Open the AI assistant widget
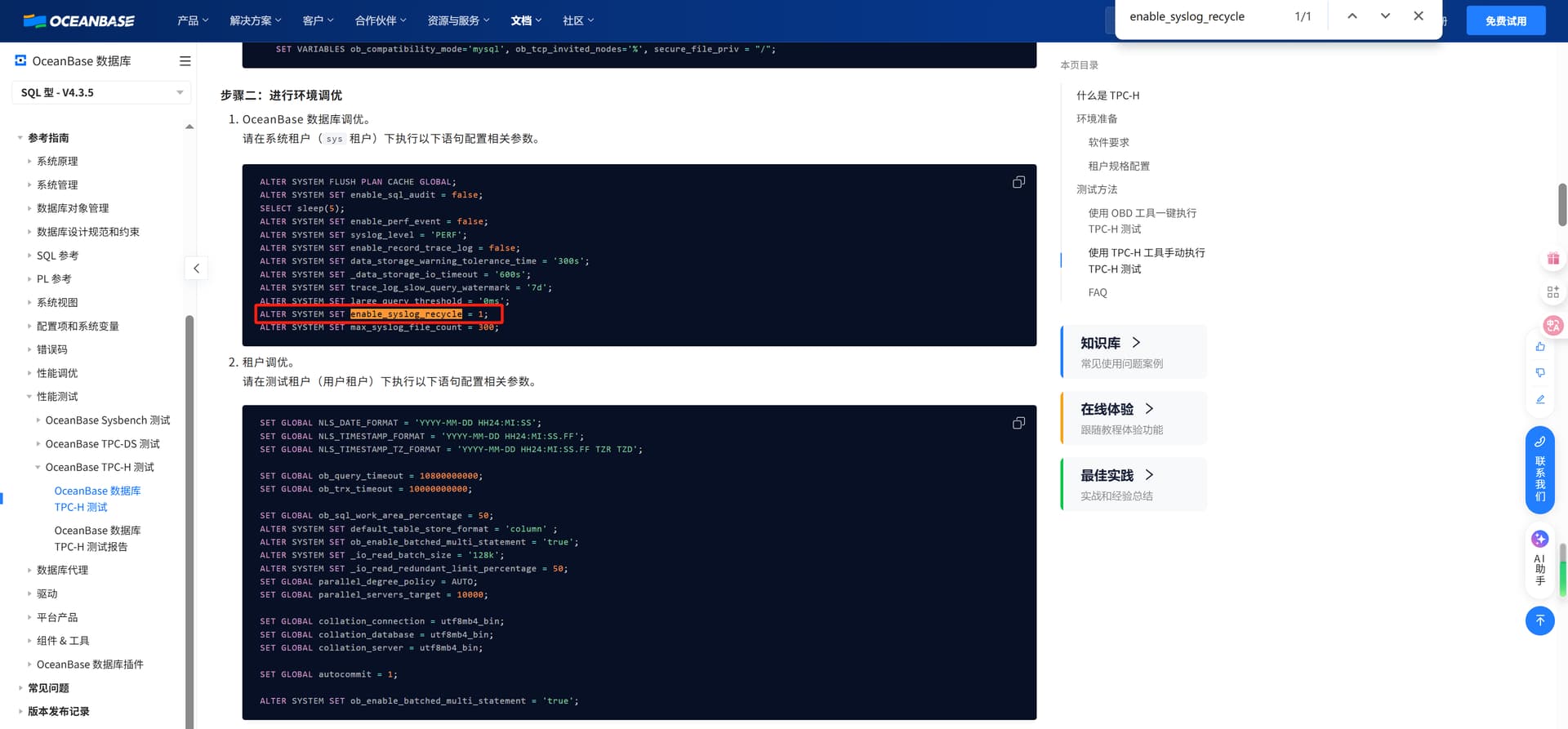 [1540, 558]
